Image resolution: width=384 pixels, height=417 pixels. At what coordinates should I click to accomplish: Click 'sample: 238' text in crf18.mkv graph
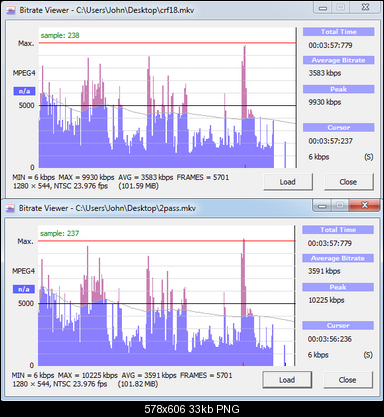(60, 35)
